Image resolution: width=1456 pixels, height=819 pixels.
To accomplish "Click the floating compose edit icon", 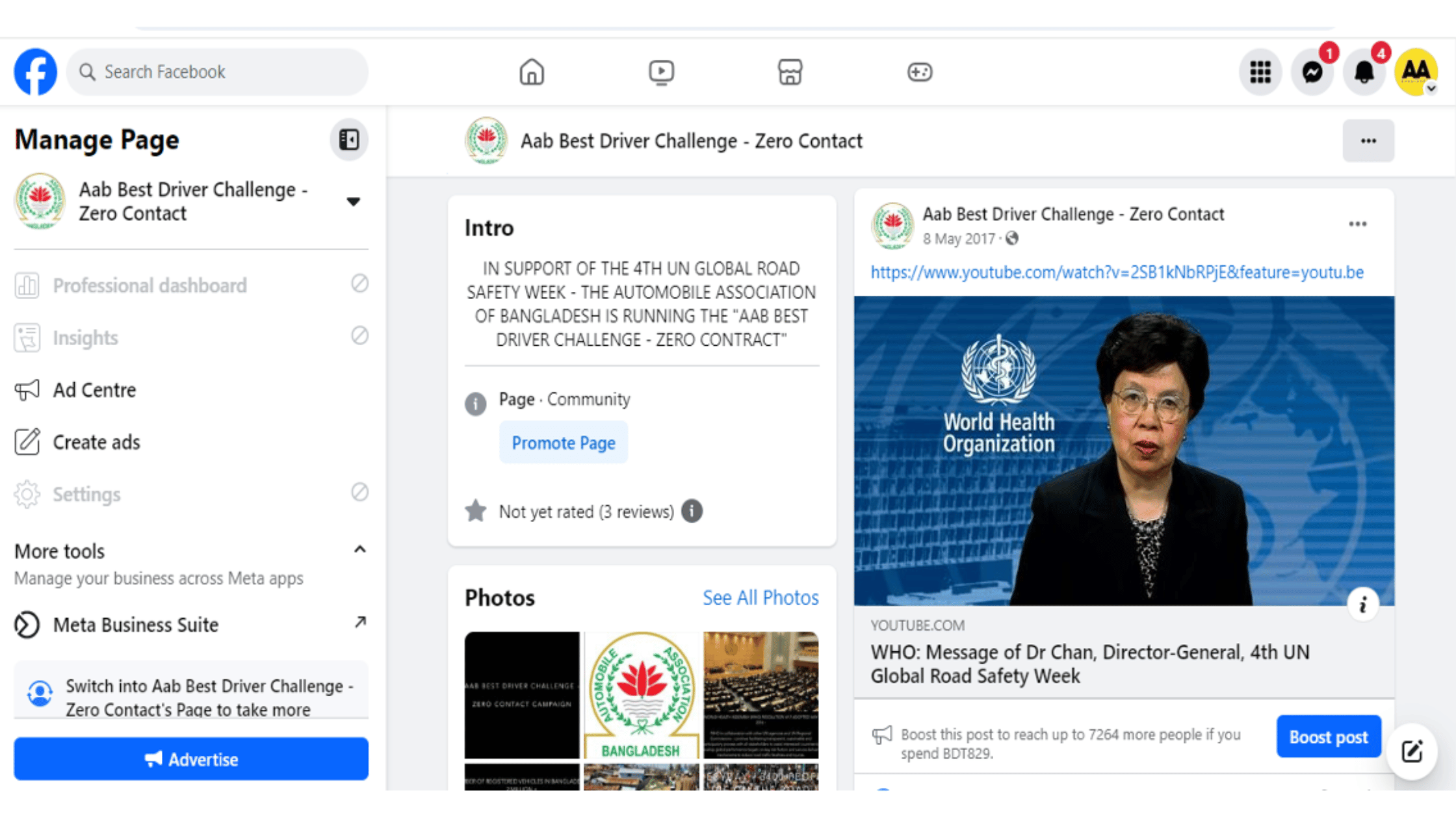I will pyautogui.click(x=1411, y=751).
